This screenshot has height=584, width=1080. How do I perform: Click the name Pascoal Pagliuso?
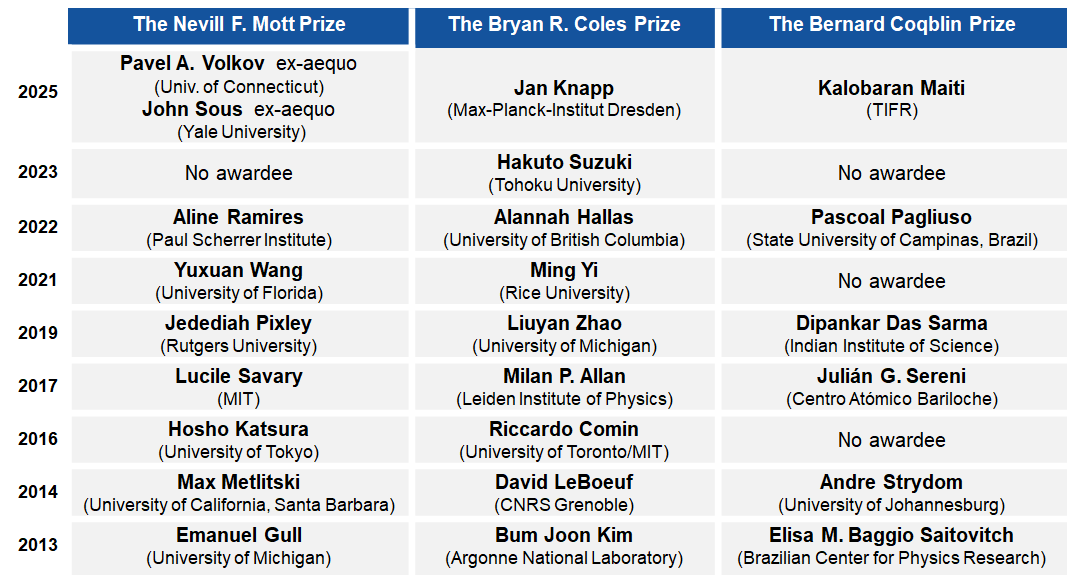[x=891, y=217]
